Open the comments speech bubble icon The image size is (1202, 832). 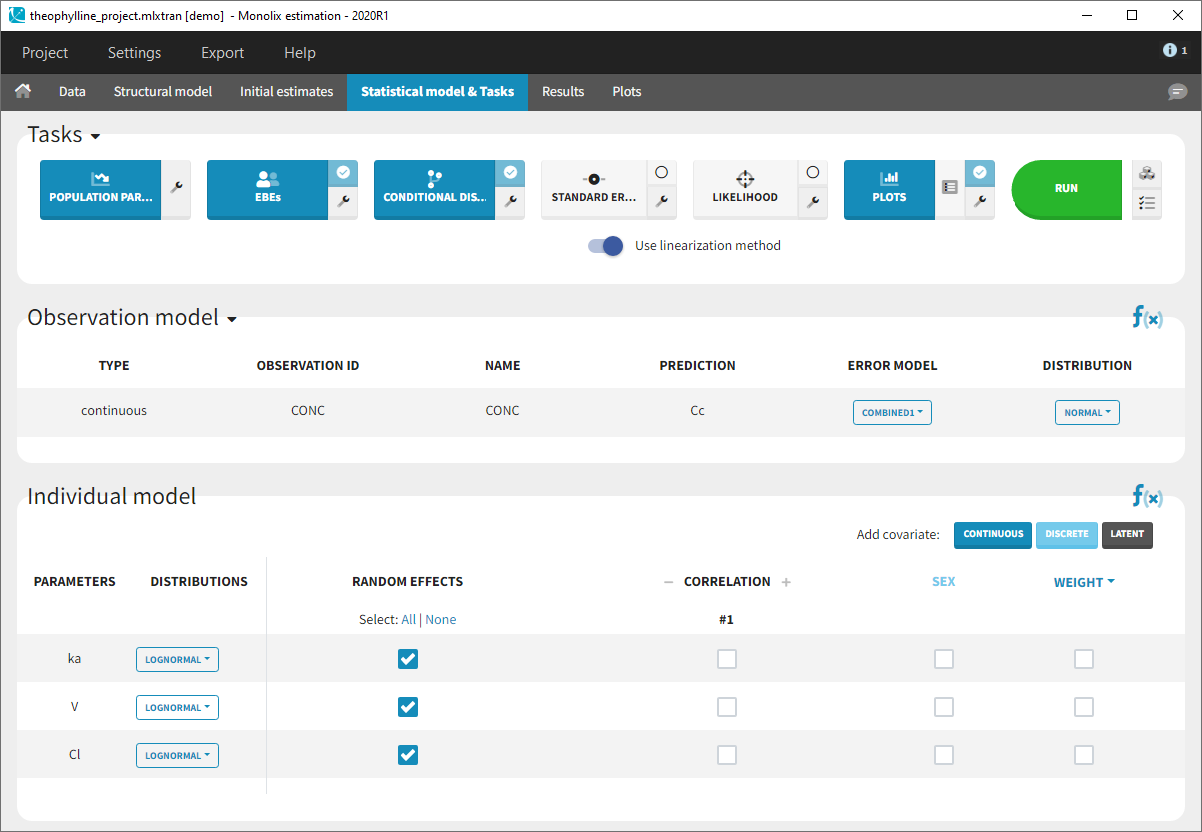[x=1177, y=92]
